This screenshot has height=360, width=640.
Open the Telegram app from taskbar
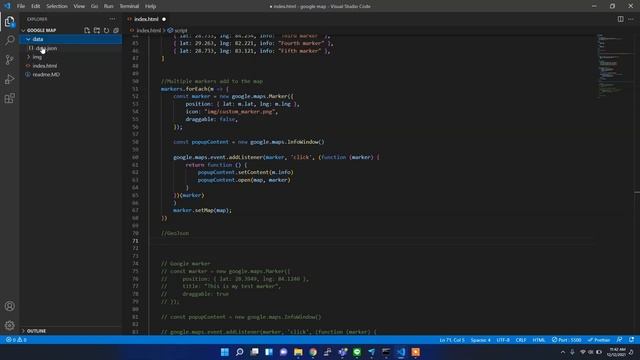coord(371,352)
